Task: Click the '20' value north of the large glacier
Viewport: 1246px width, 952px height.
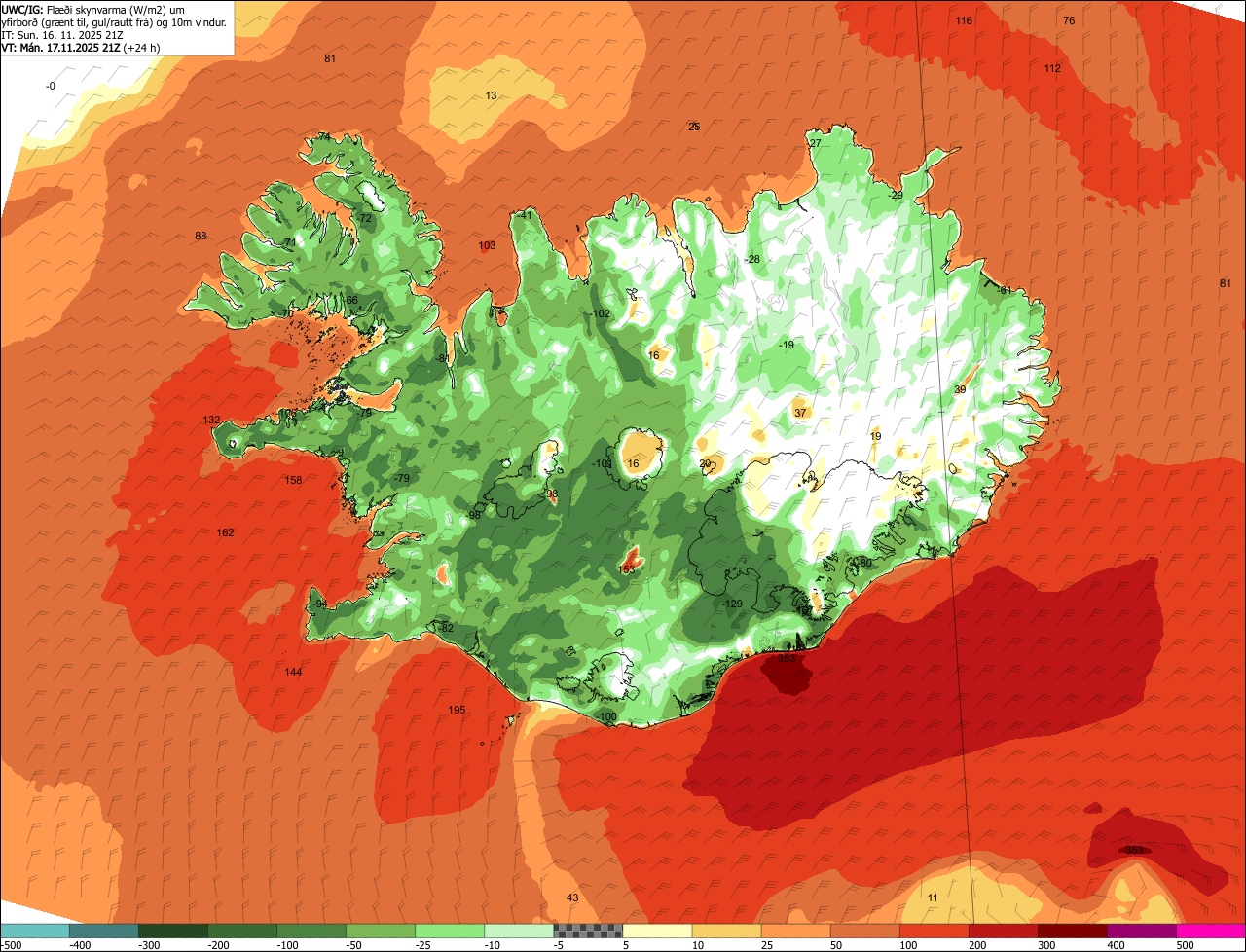Action: click(705, 464)
